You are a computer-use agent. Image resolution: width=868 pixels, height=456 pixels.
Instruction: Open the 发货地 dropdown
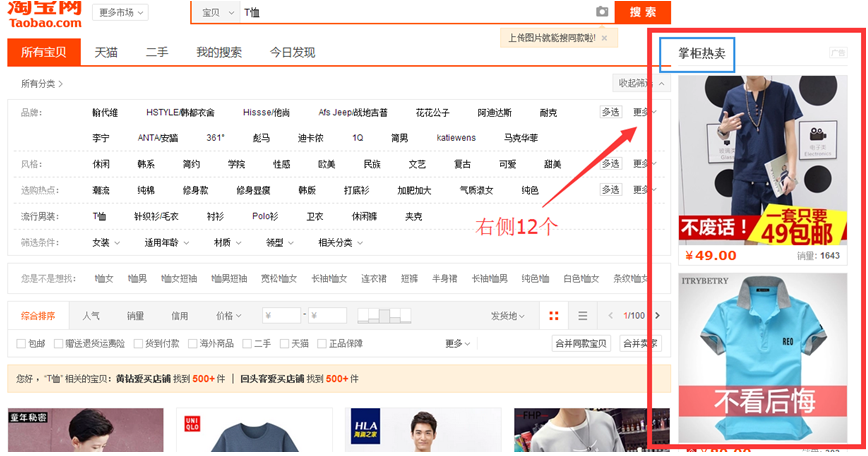point(508,315)
